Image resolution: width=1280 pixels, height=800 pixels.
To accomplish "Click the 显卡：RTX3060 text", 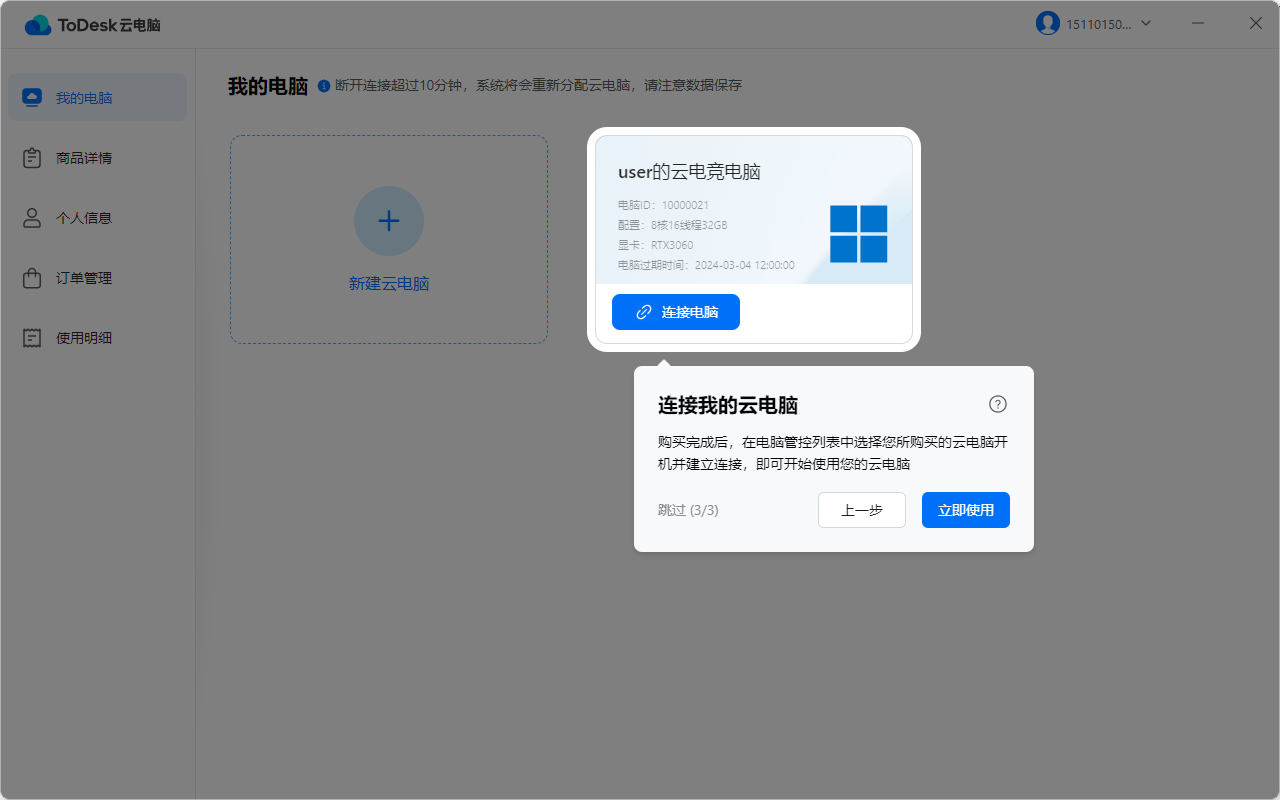I will point(655,245).
